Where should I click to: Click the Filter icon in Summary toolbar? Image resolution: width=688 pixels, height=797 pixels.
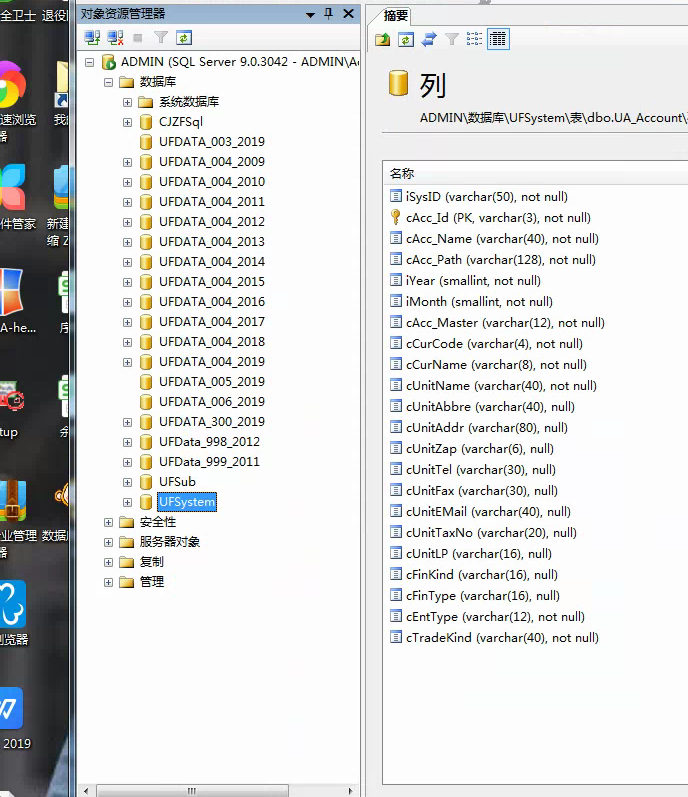tap(452, 39)
